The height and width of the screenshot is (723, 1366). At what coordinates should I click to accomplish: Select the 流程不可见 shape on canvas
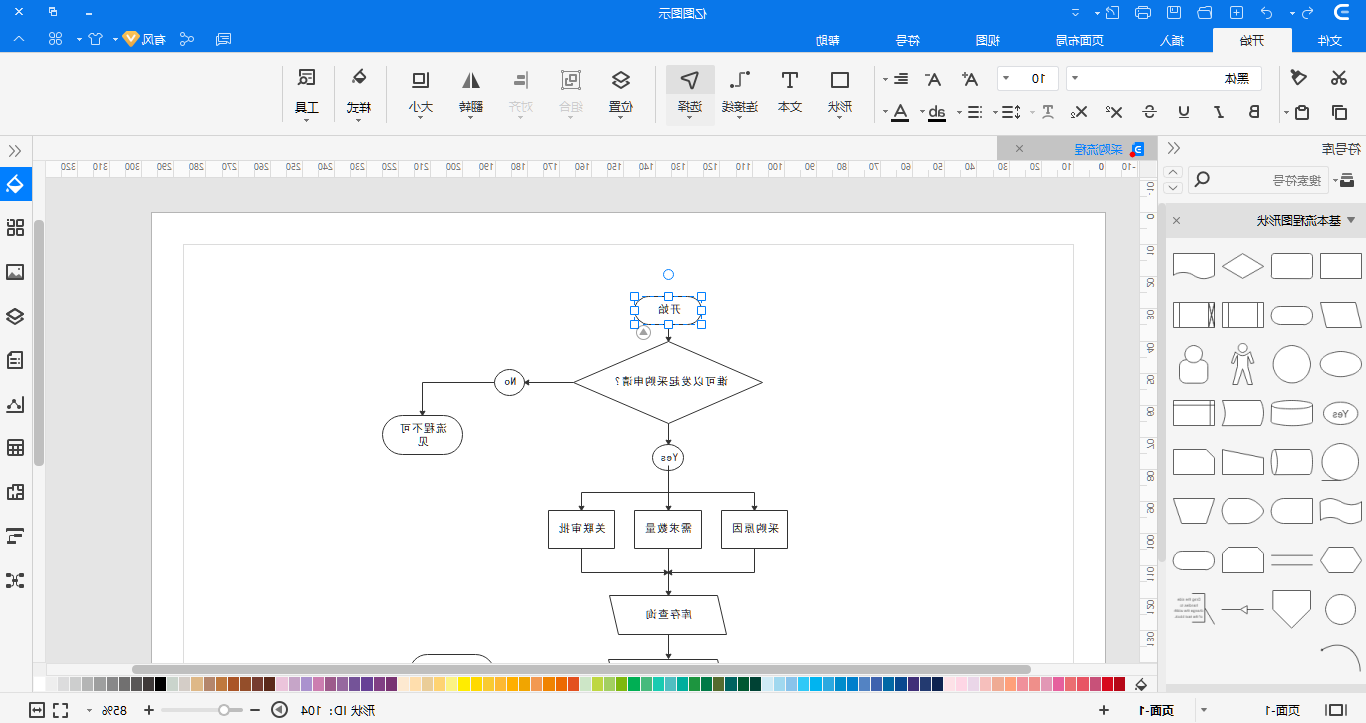[422, 434]
